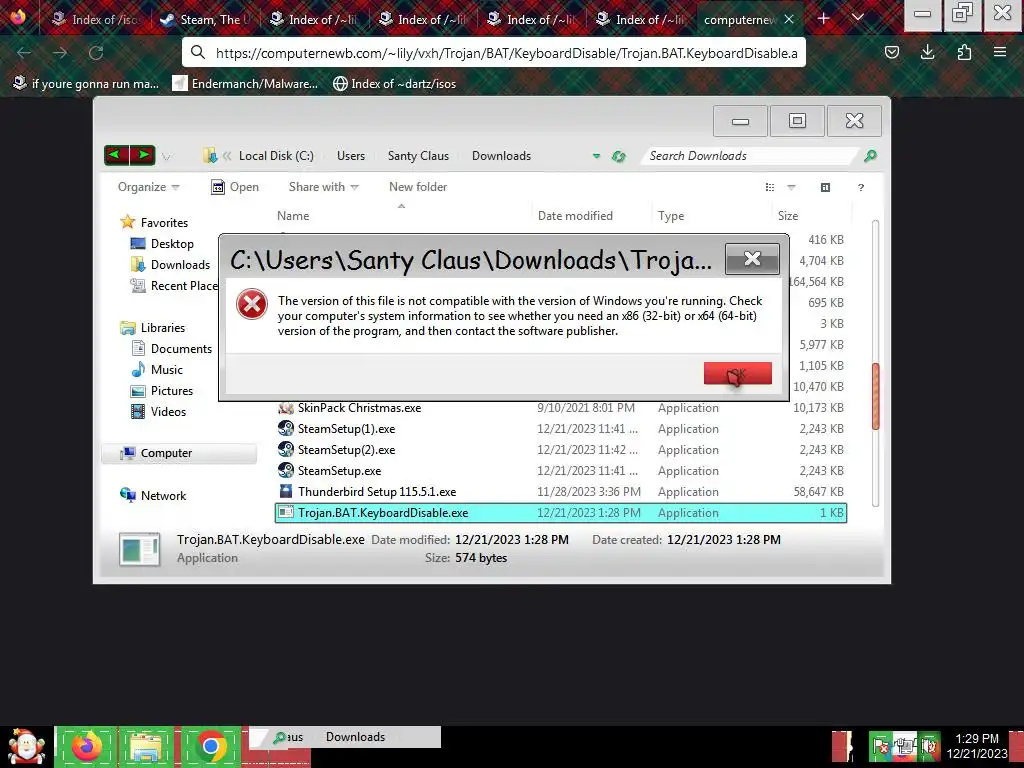The height and width of the screenshot is (768, 1024).
Task: Close the compatibility error dialog
Action: (752, 259)
